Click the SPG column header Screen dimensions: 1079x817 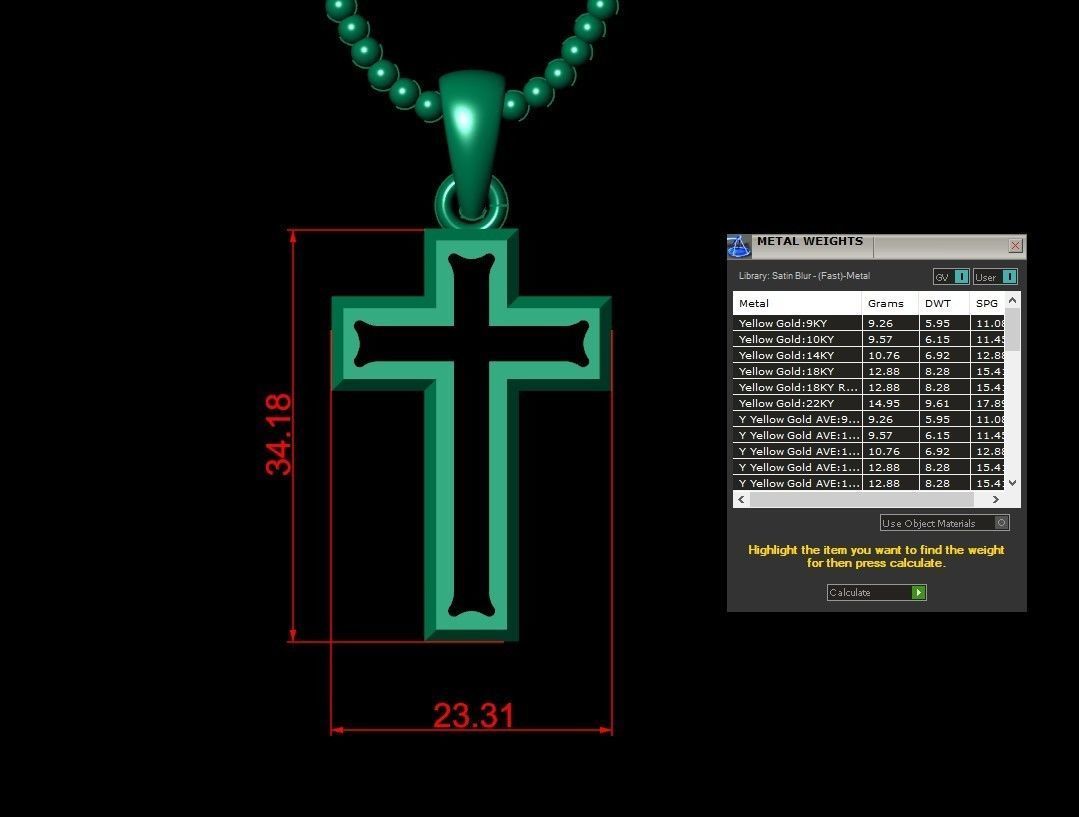pyautogui.click(x=987, y=304)
